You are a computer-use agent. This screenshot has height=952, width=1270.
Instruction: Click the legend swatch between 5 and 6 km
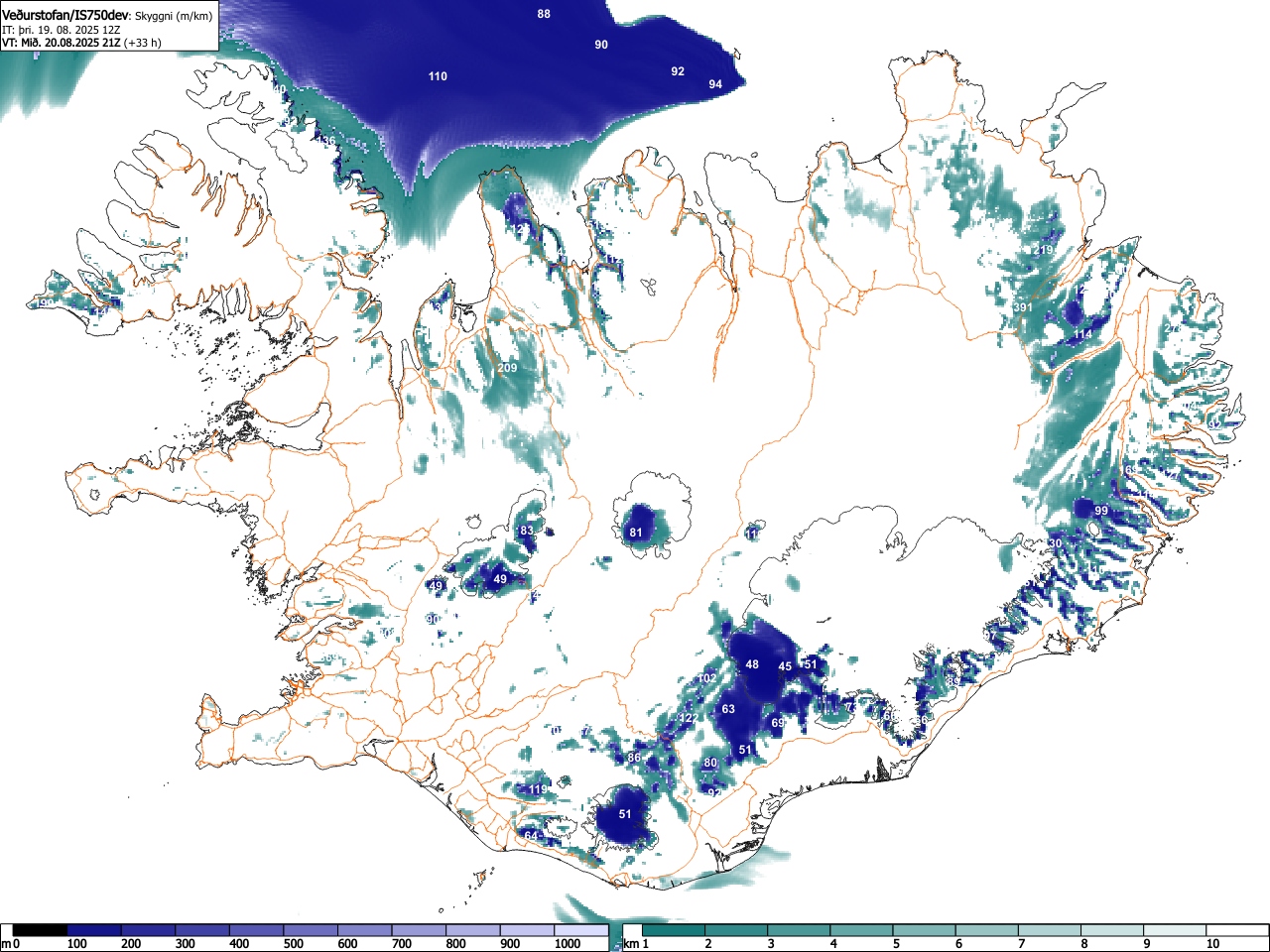tap(927, 930)
